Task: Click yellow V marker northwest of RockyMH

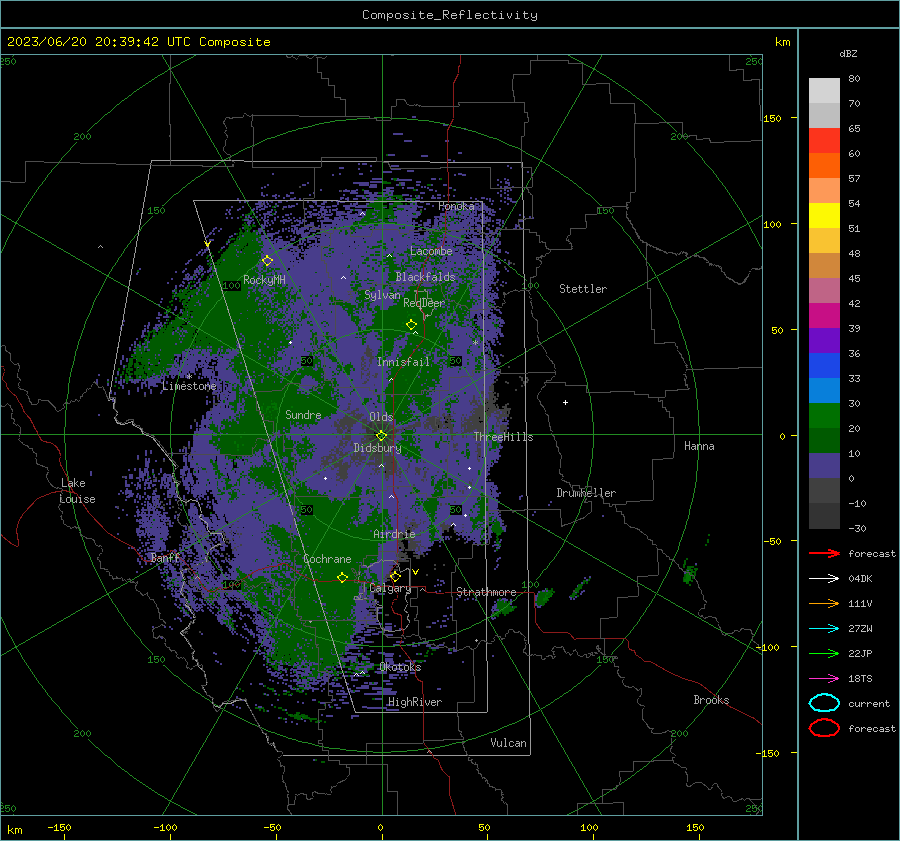Action: pyautogui.click(x=208, y=245)
